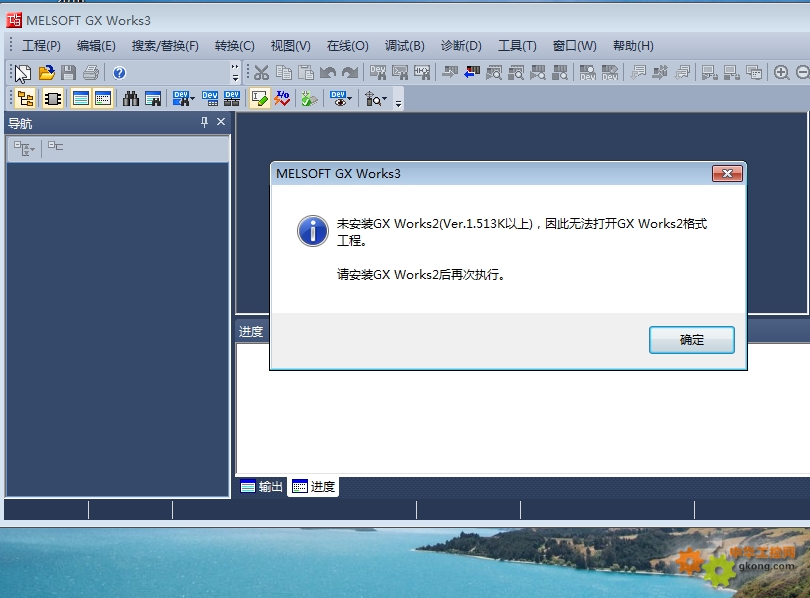Click the Dev binoculars icon in the top toolbar

[378, 73]
